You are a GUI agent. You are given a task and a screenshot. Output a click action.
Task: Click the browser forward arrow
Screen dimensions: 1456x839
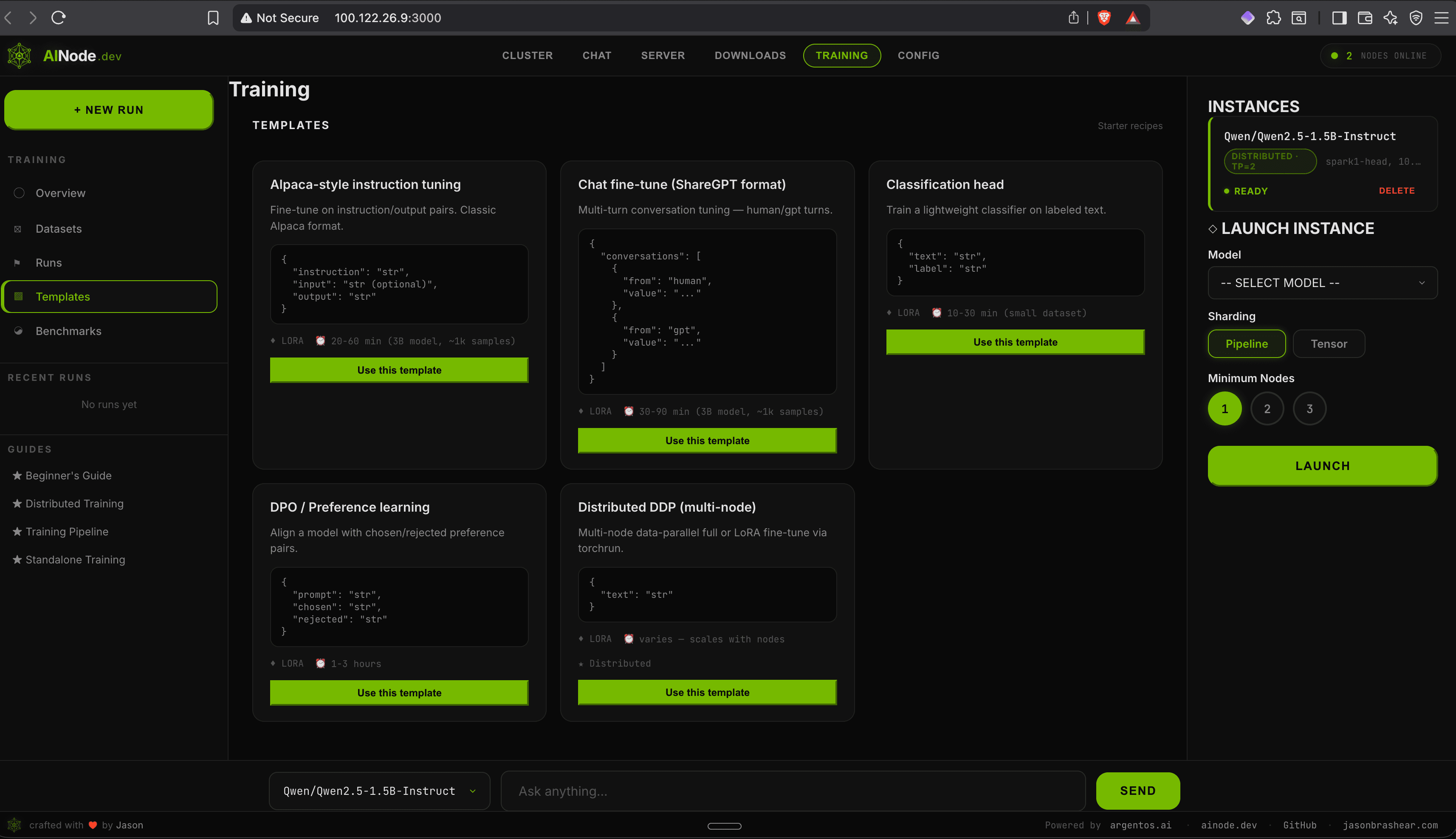click(x=33, y=18)
